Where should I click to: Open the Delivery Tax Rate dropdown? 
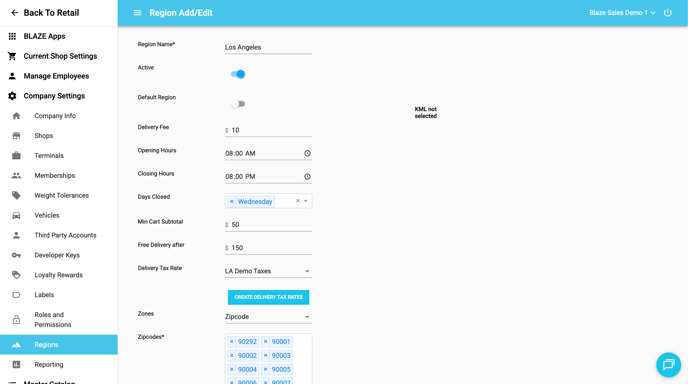(268, 271)
